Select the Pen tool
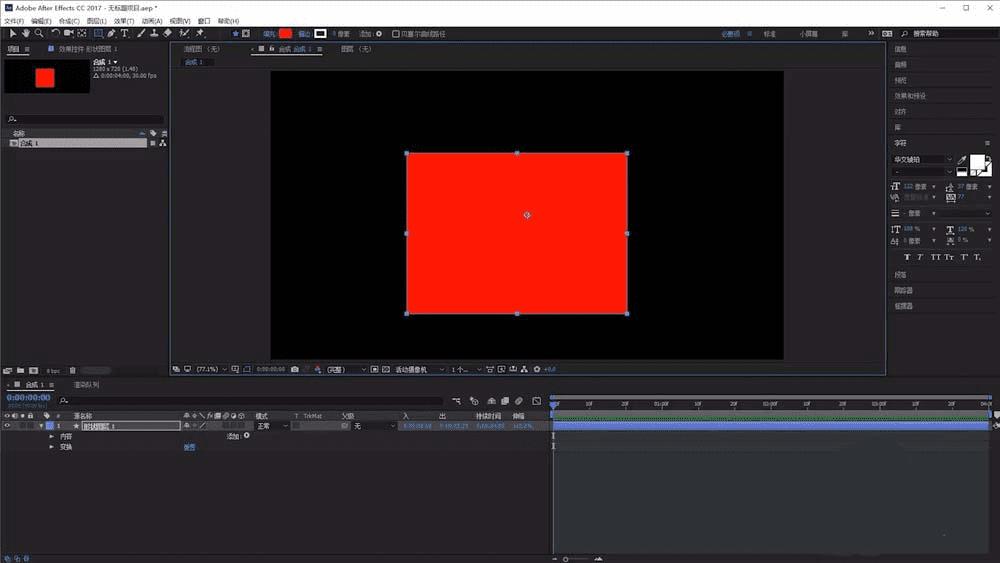The height and width of the screenshot is (563, 1000). (111, 33)
